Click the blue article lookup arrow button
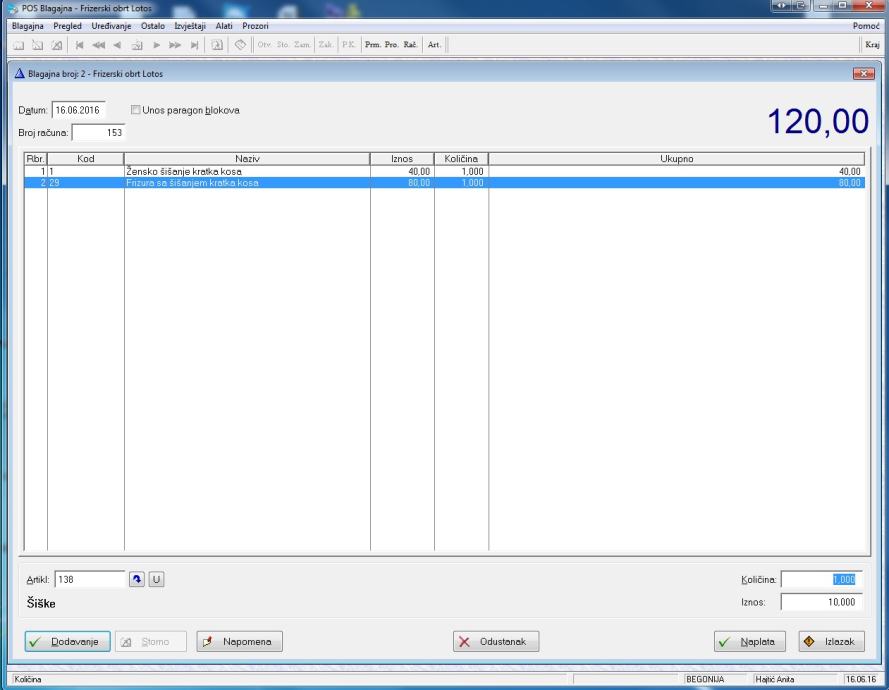The image size is (889, 690). click(x=137, y=579)
